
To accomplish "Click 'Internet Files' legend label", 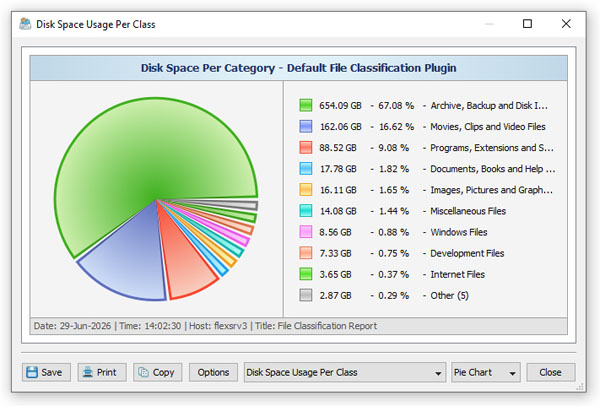I will point(458,274).
